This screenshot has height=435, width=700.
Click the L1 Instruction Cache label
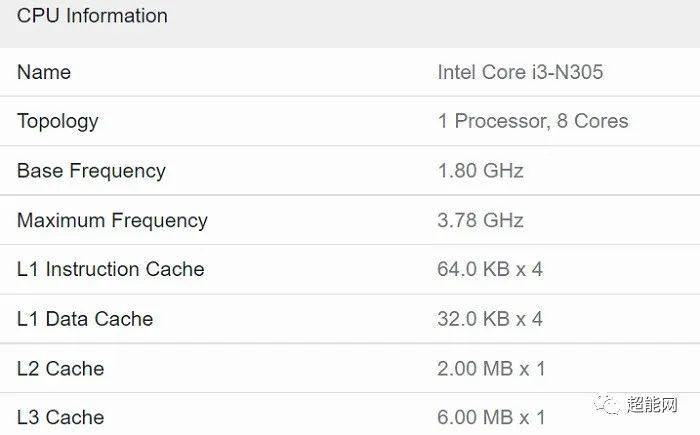(110, 269)
